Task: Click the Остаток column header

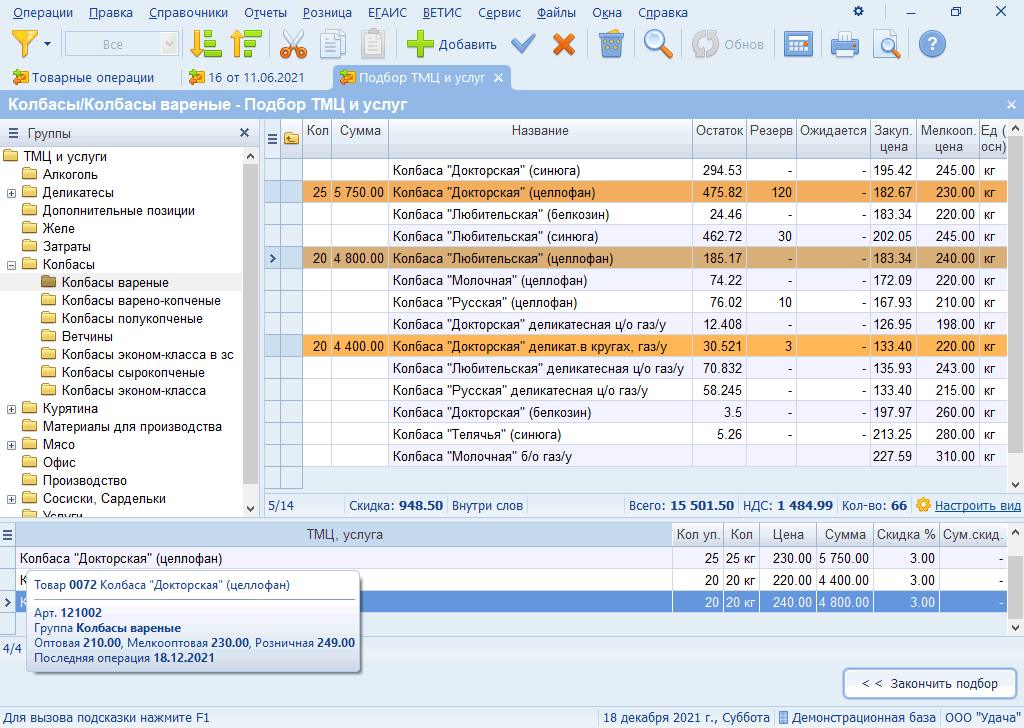Action: pyautogui.click(x=719, y=131)
